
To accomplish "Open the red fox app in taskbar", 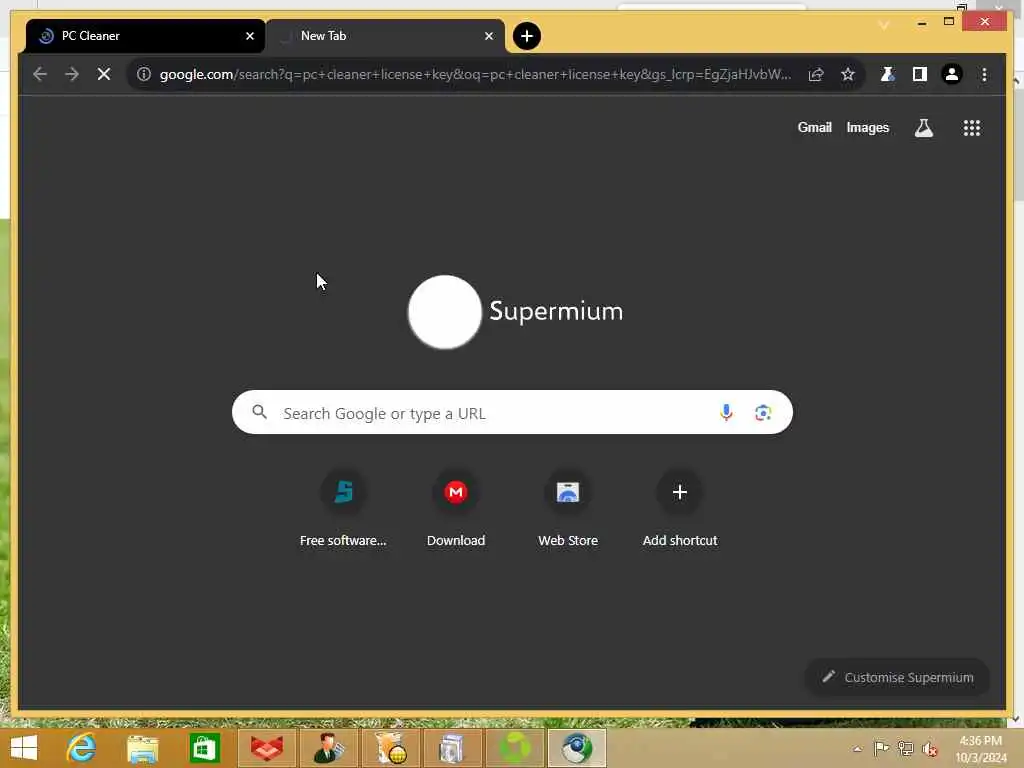I will 266,748.
